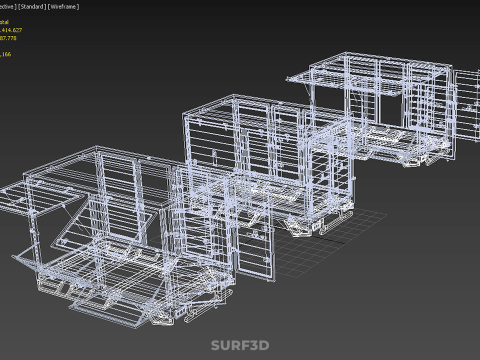Click the yellow statistic value ending 87.778

point(8,38)
